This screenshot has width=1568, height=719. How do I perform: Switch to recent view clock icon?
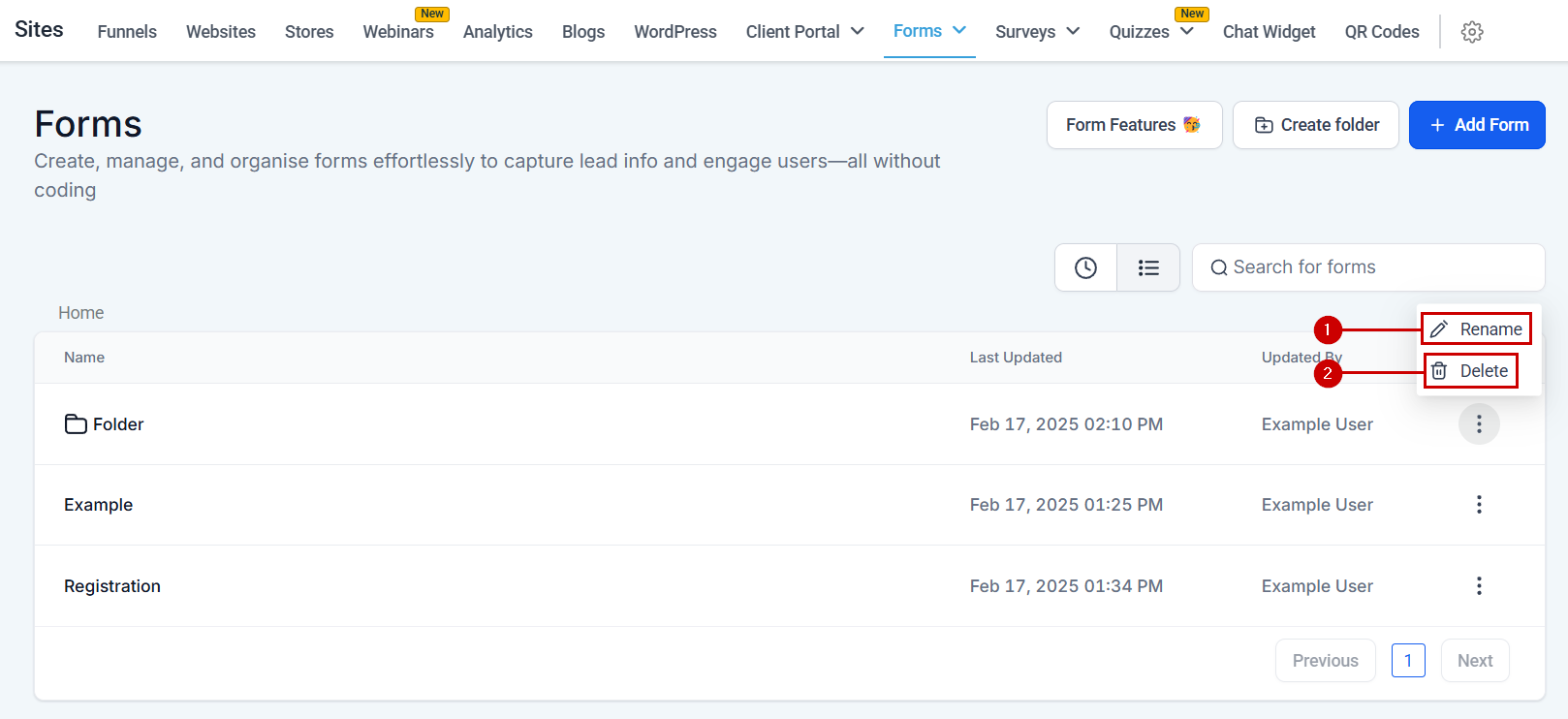coord(1085,267)
